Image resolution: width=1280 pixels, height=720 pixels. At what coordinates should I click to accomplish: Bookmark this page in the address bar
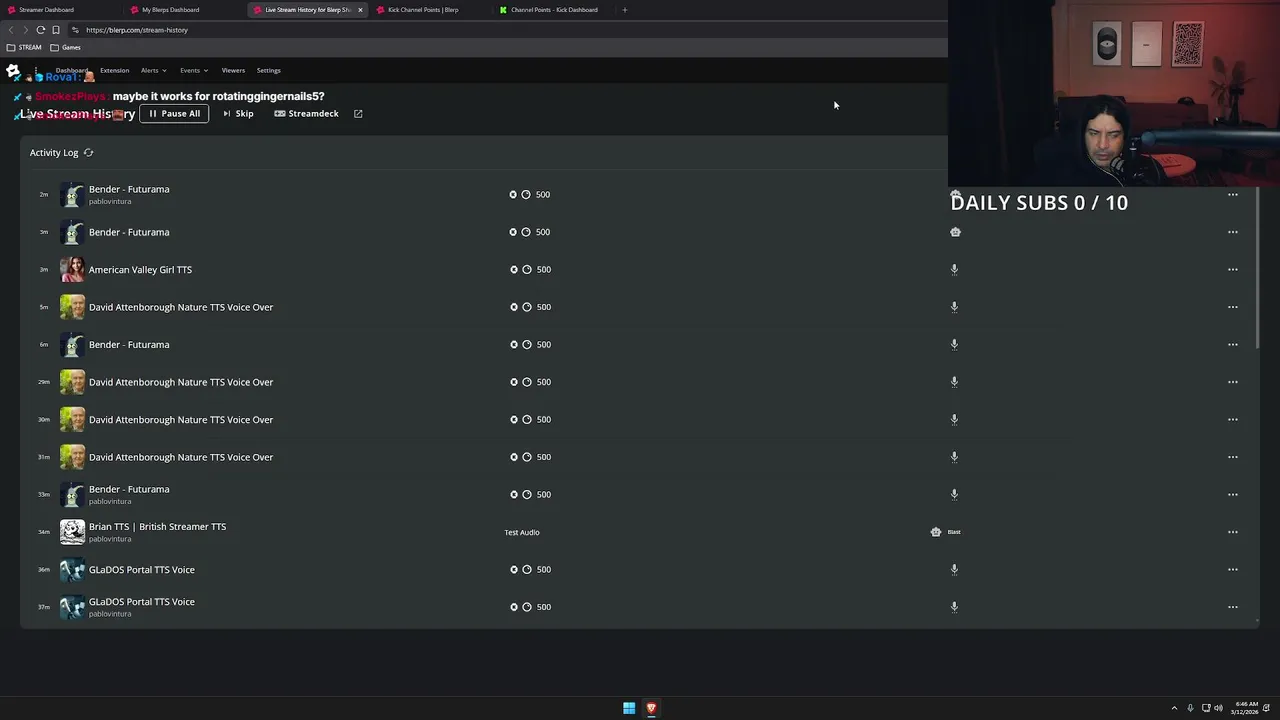pyautogui.click(x=56, y=30)
